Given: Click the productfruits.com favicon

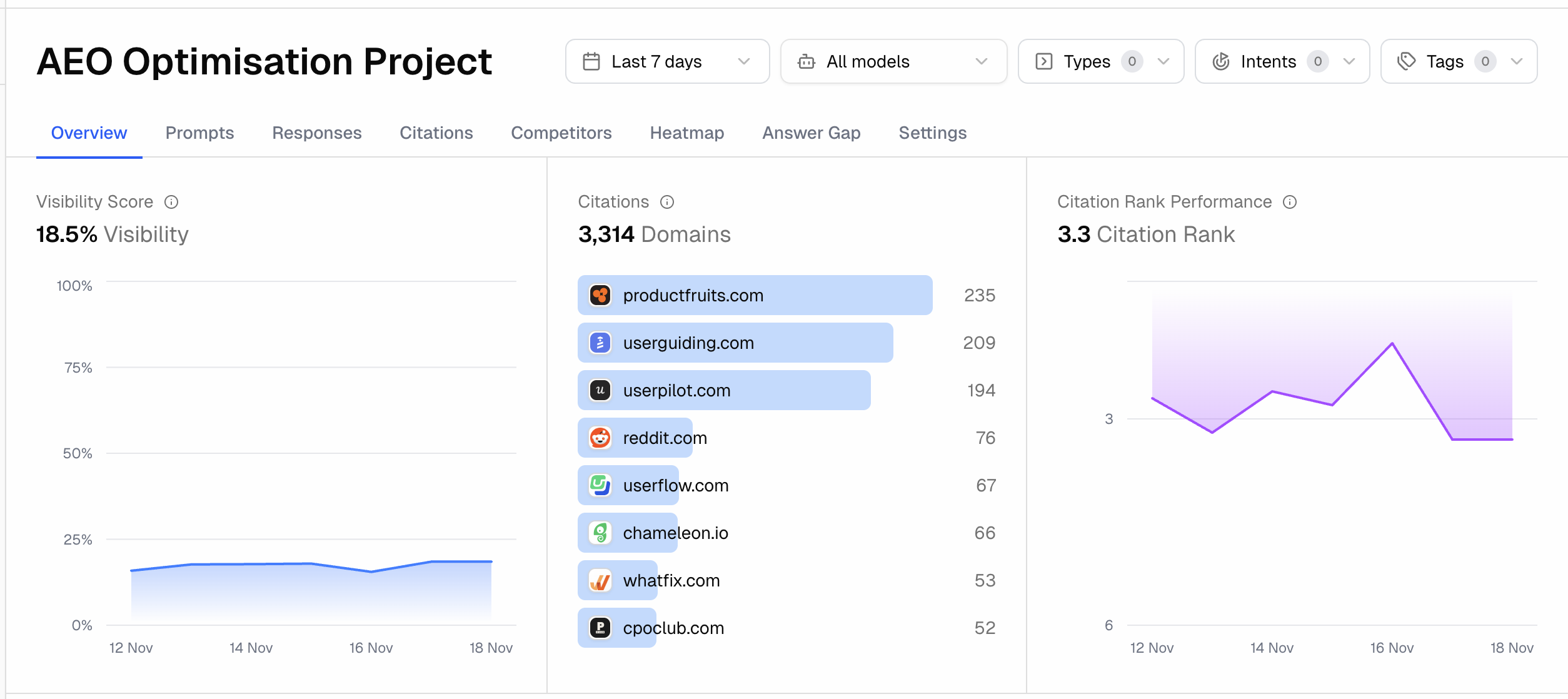Looking at the screenshot, I should click(x=600, y=294).
